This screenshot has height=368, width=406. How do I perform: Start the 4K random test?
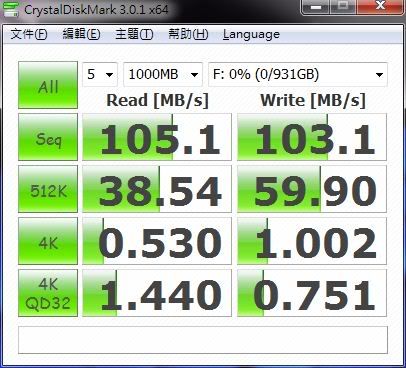(48, 241)
